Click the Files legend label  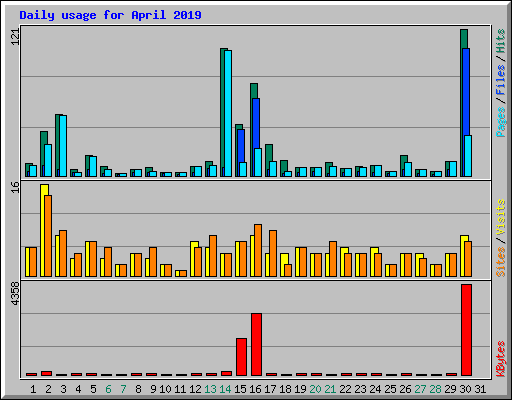coord(500,79)
